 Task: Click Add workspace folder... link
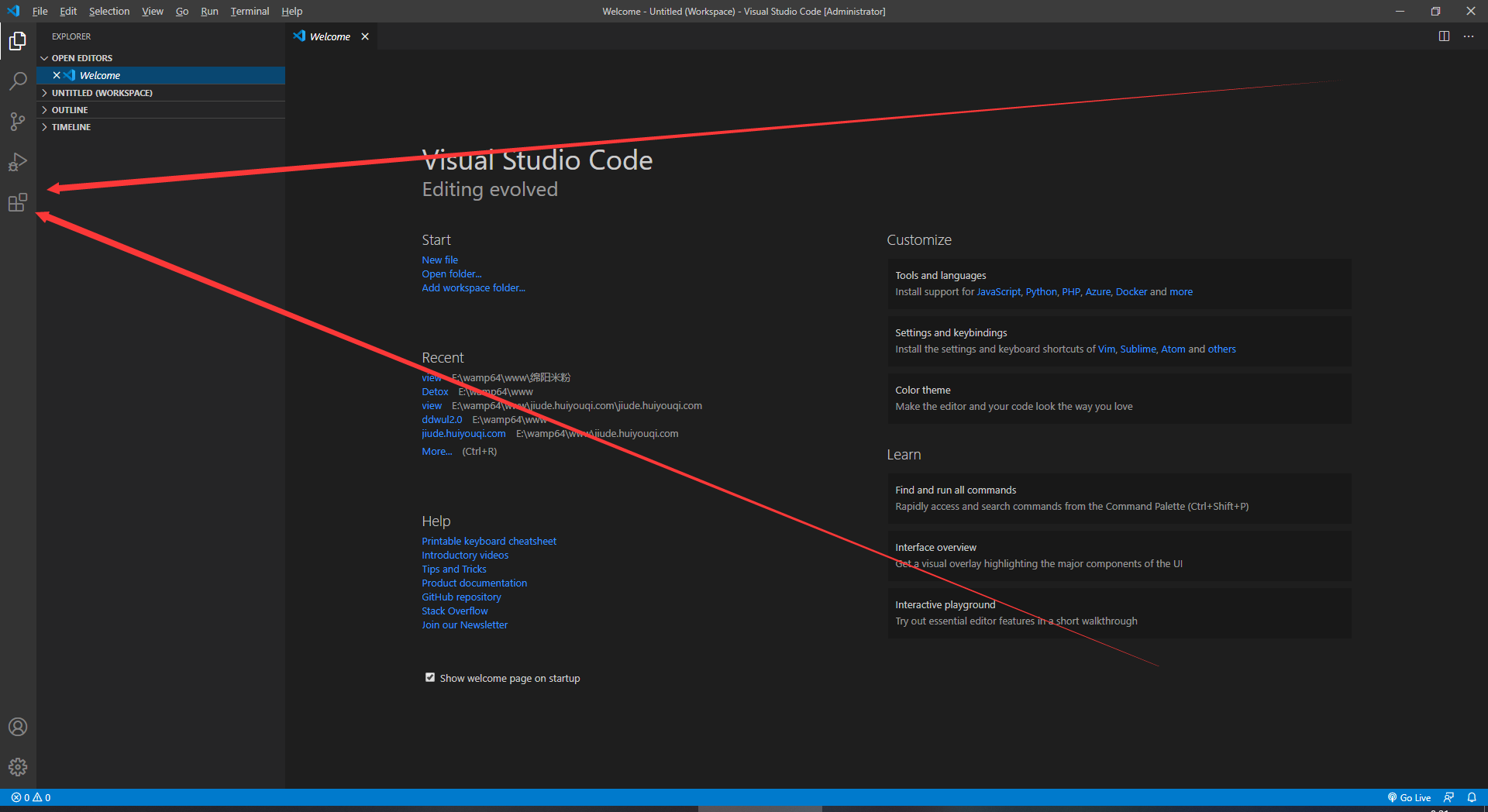tap(474, 287)
